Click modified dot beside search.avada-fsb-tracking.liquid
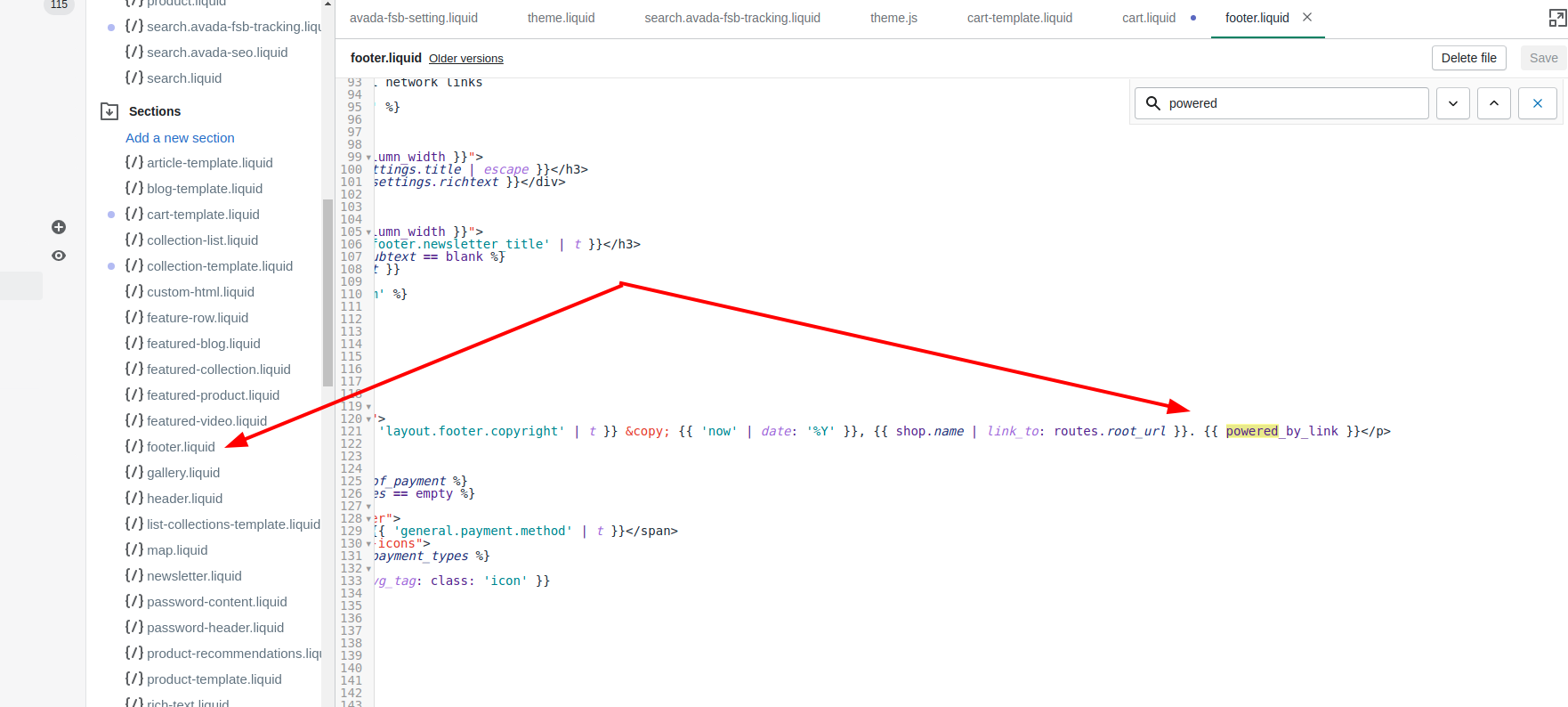The image size is (1568, 707). [x=111, y=28]
